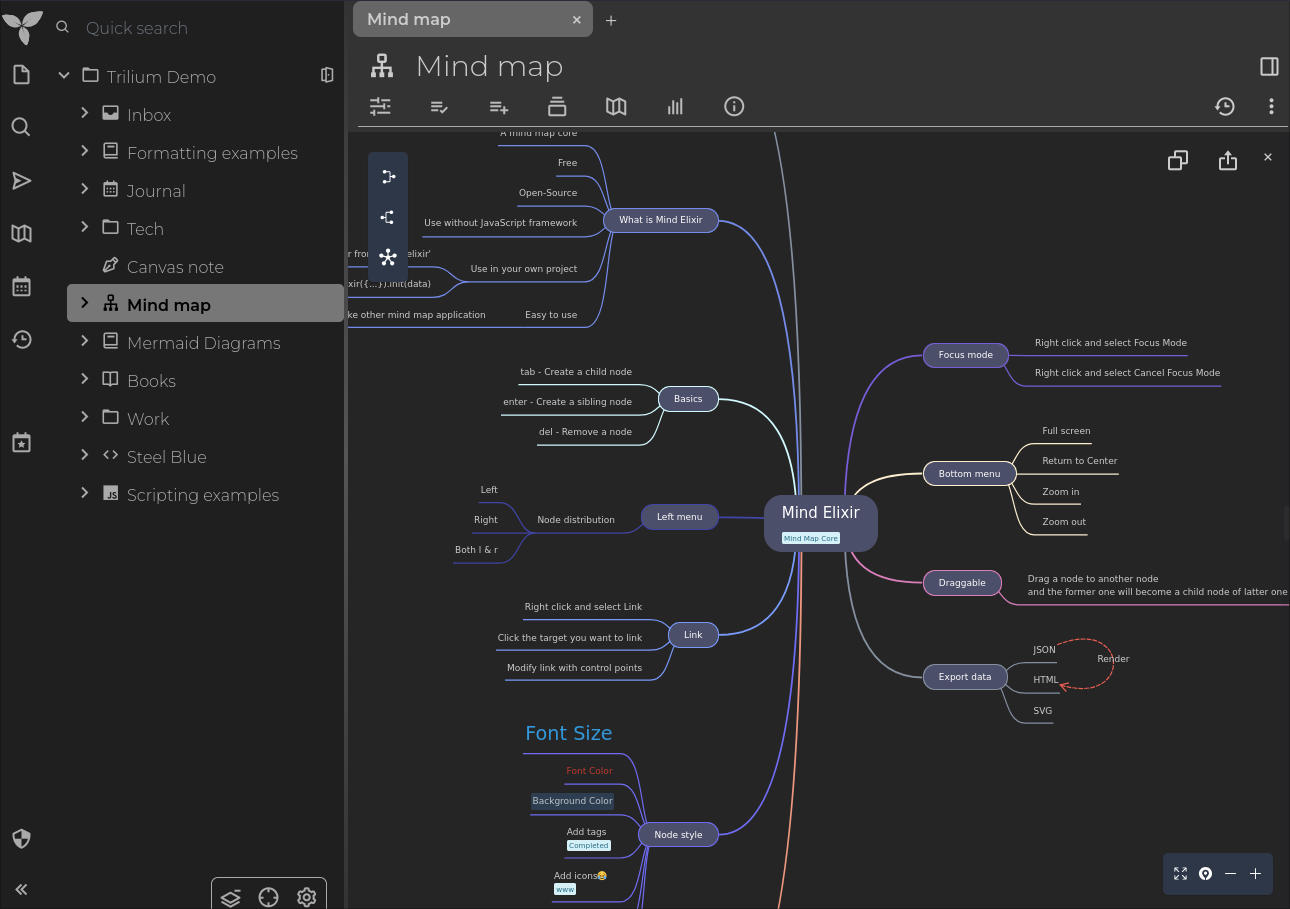
Task: Open the calendar icon in left launcher
Action: (21, 287)
